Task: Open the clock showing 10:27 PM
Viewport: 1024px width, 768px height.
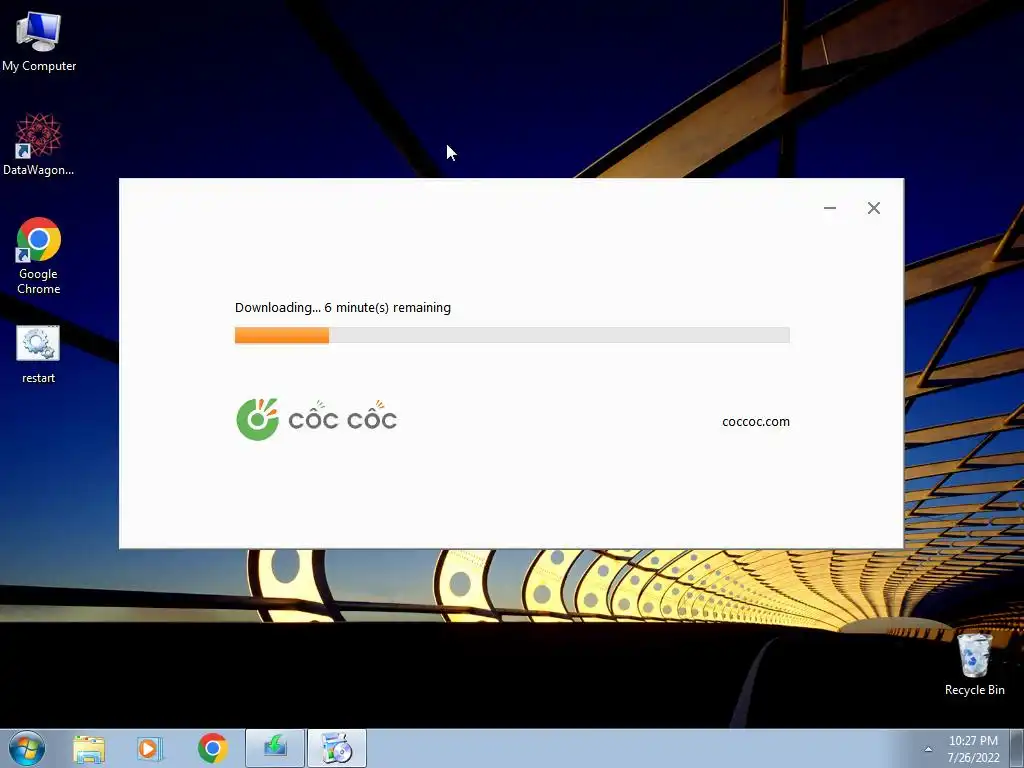Action: [973, 748]
